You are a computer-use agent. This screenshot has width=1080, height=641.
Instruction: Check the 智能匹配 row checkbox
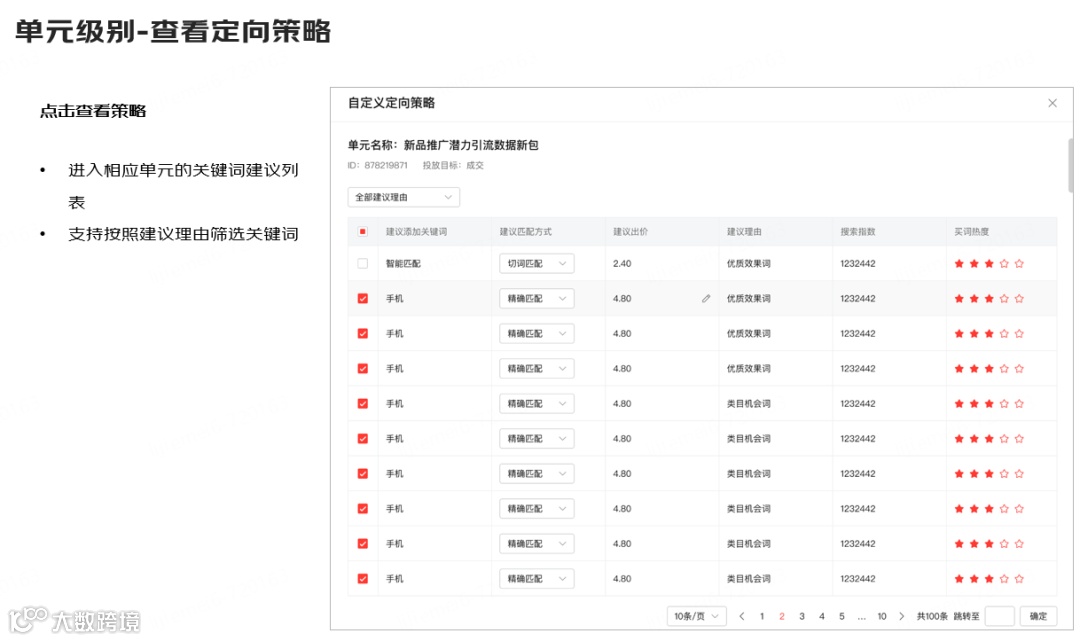tap(363, 263)
